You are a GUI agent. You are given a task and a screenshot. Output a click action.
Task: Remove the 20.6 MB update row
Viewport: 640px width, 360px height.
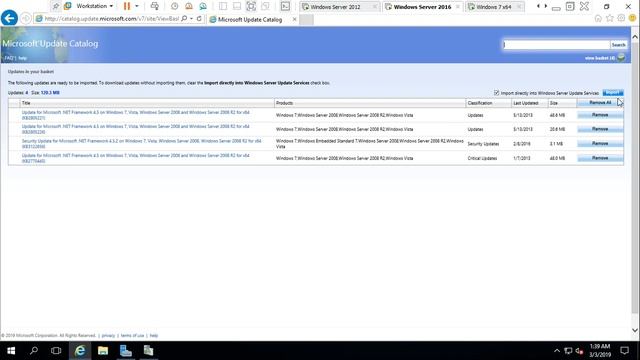click(600, 129)
